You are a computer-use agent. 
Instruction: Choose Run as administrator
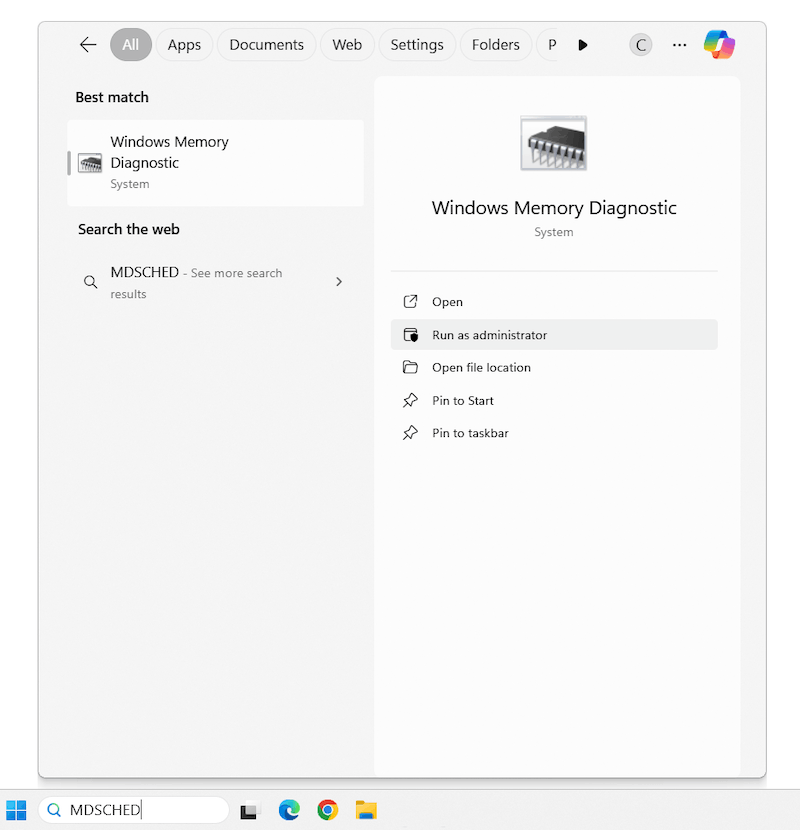[554, 335]
